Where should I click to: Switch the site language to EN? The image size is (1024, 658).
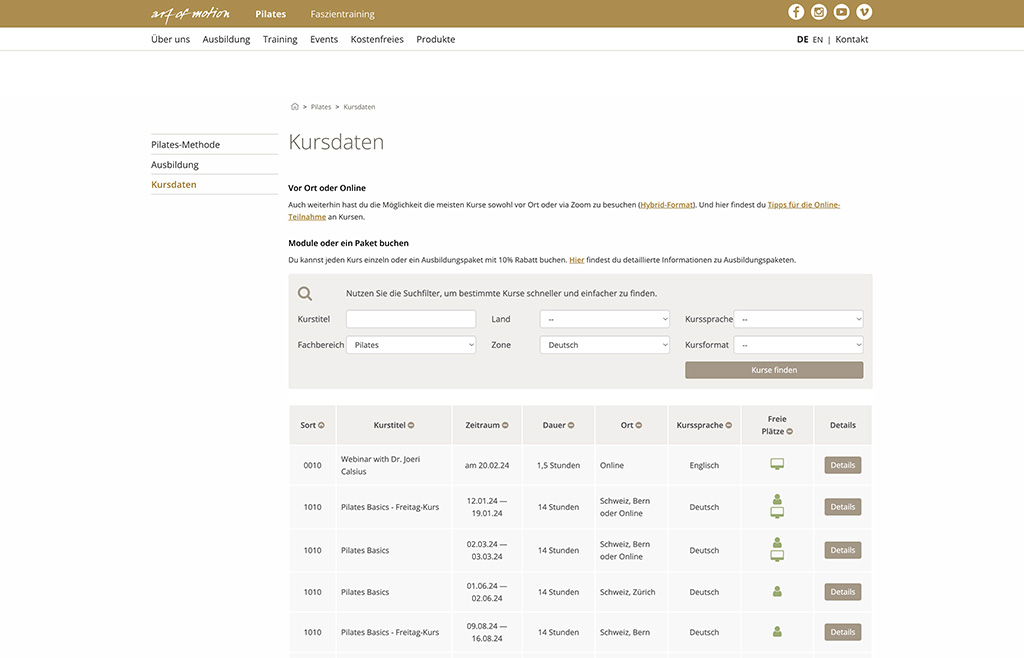tap(818, 40)
